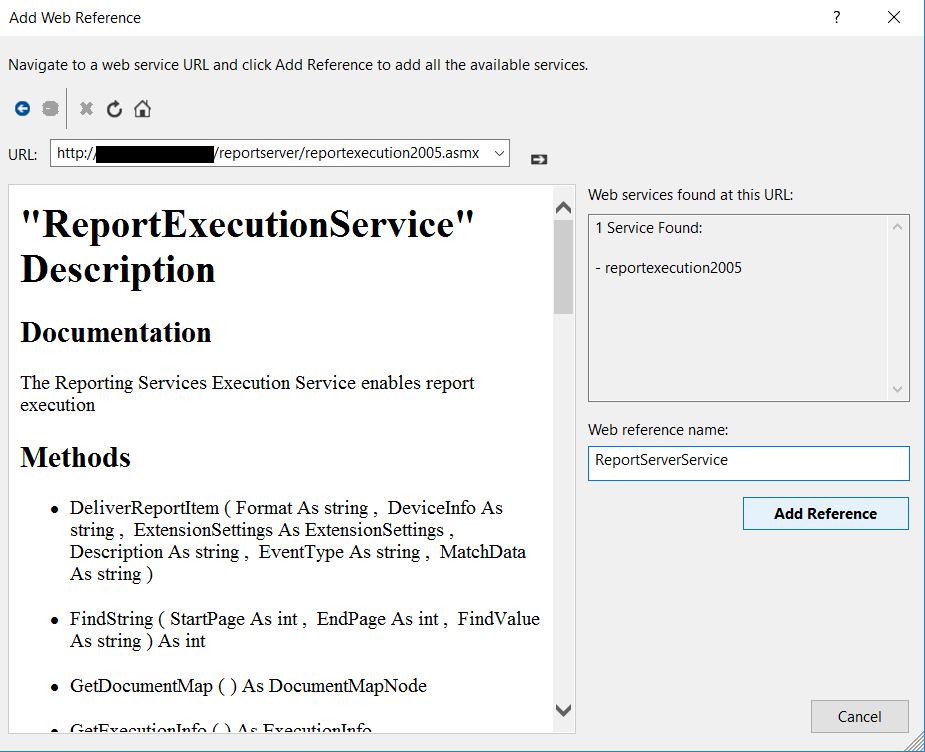Image resolution: width=925 pixels, height=752 pixels.
Task: Cancel the Add Web Reference dialog
Action: pyautogui.click(x=859, y=716)
